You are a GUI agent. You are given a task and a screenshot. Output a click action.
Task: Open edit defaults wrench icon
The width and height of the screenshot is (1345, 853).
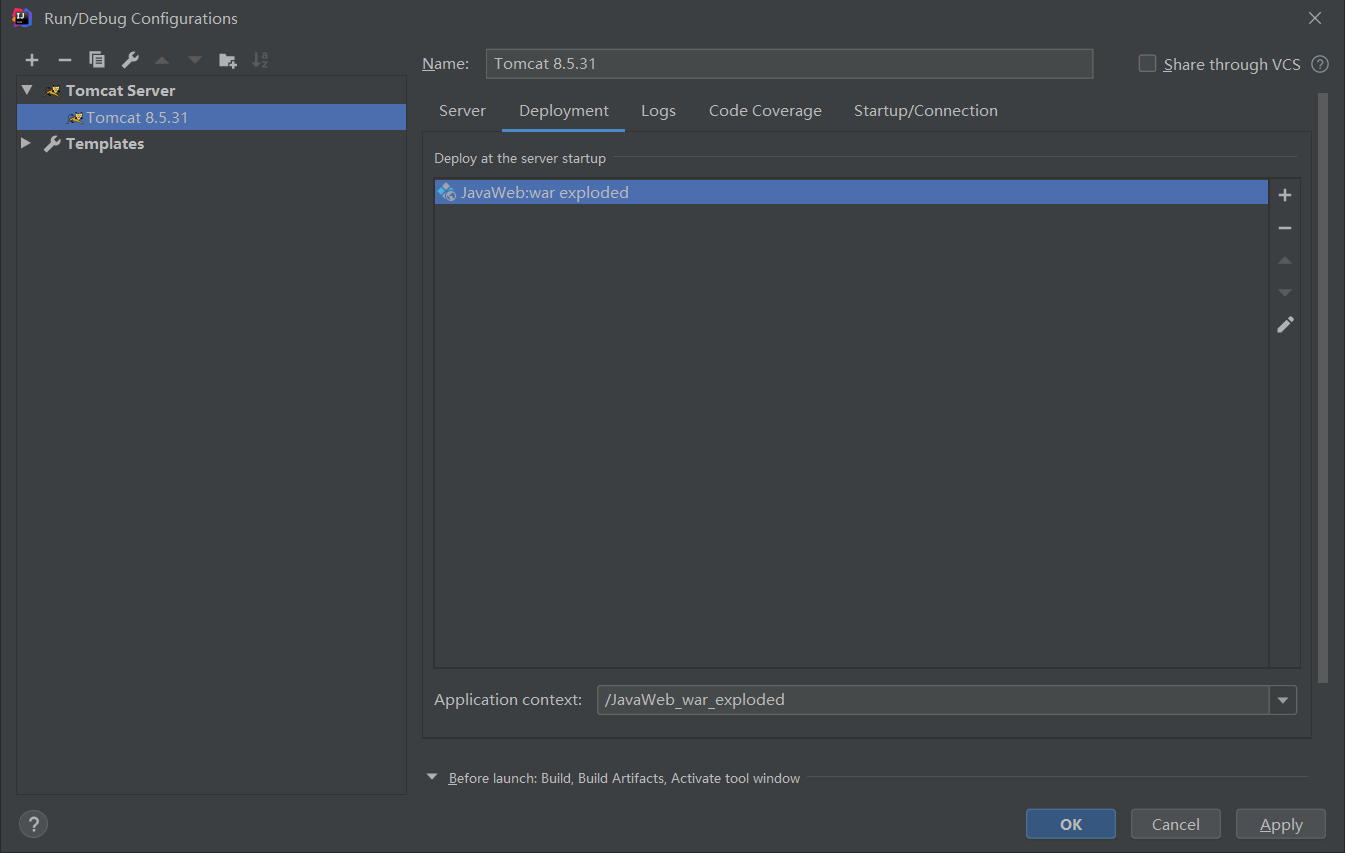point(130,60)
